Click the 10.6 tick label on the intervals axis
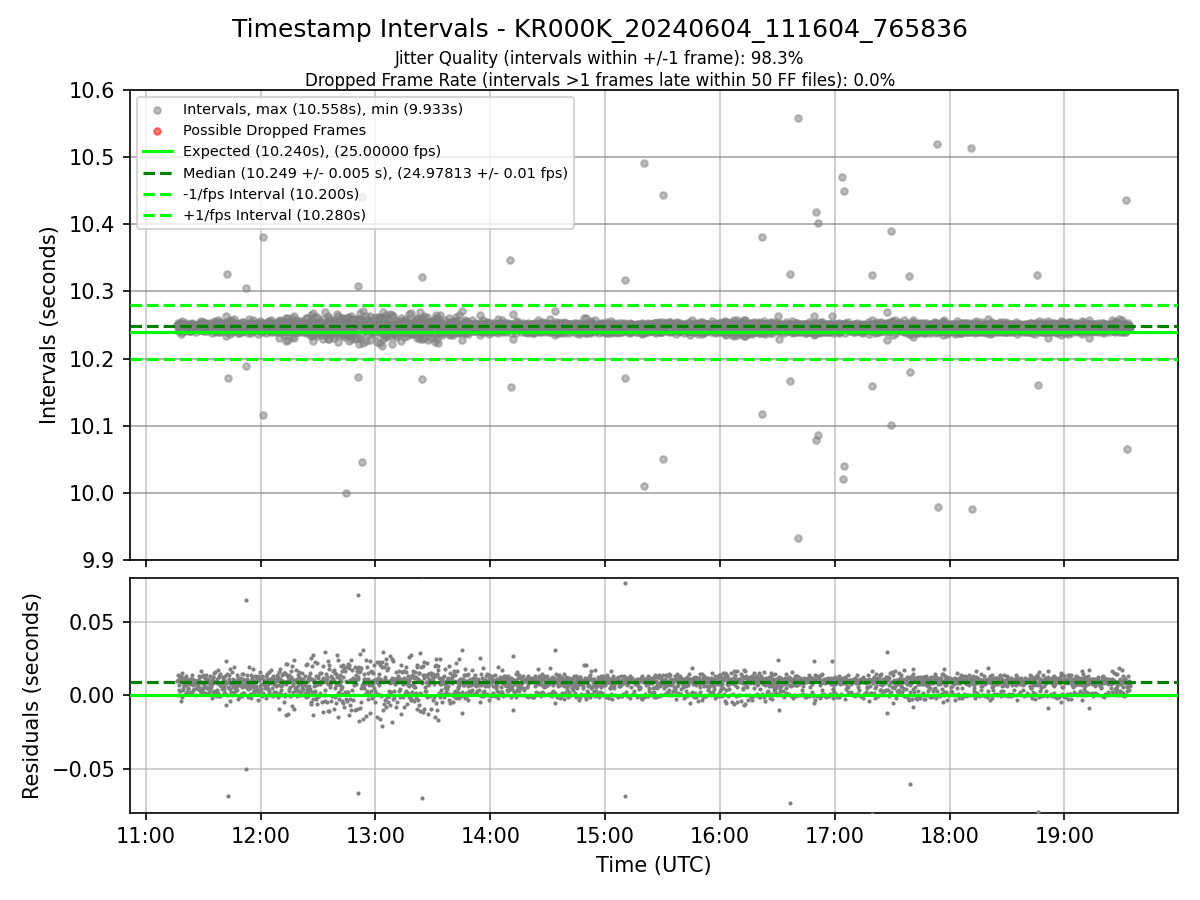 coord(93,90)
